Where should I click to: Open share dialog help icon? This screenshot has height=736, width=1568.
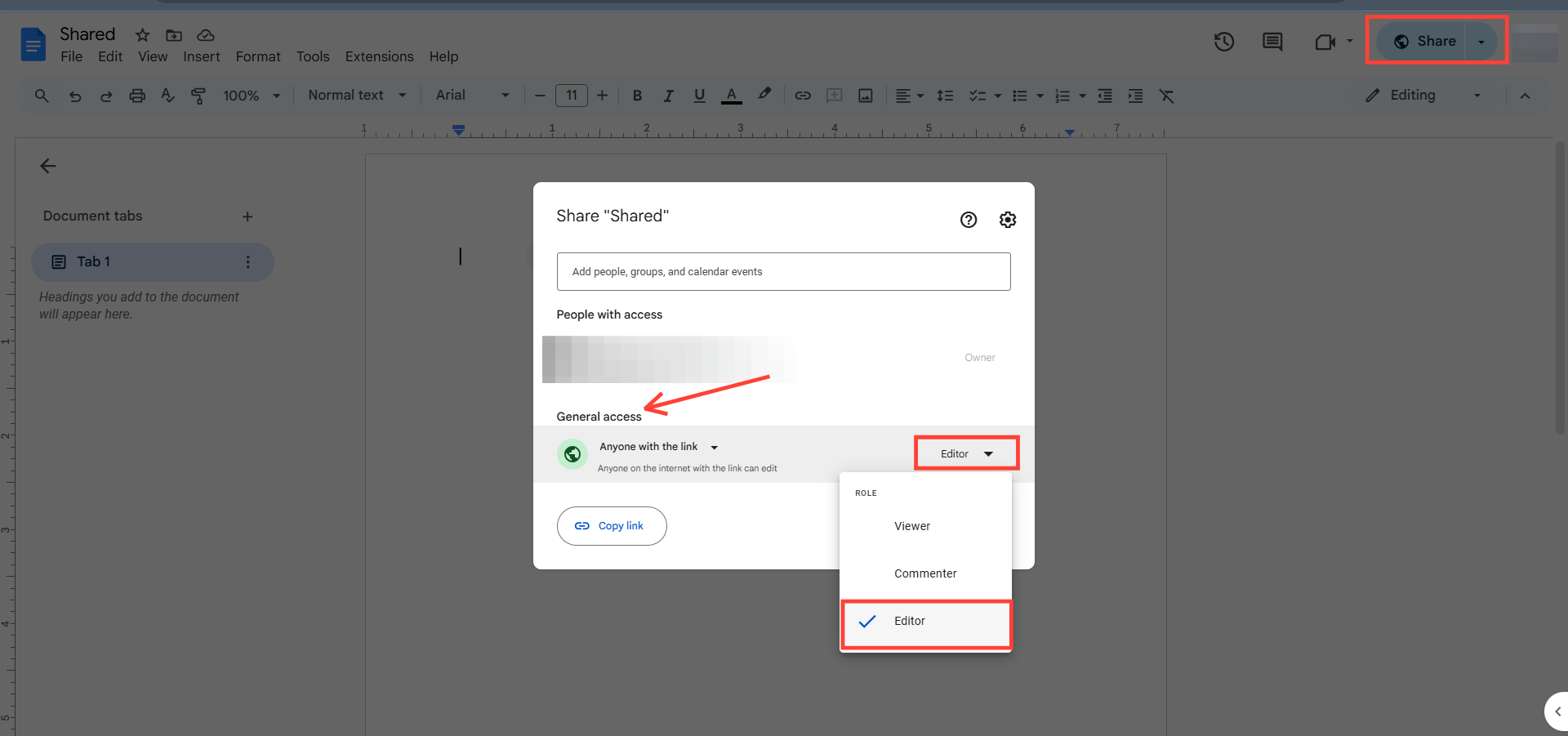click(969, 220)
